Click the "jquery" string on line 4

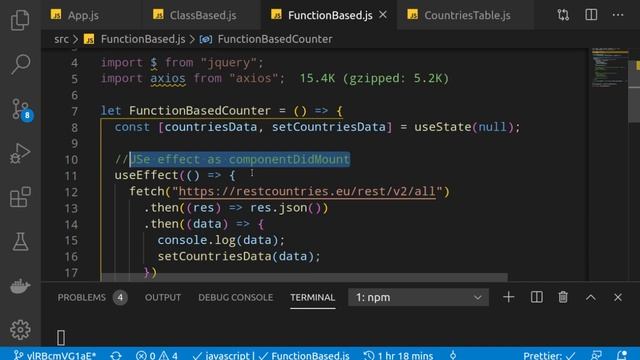[x=228, y=62]
